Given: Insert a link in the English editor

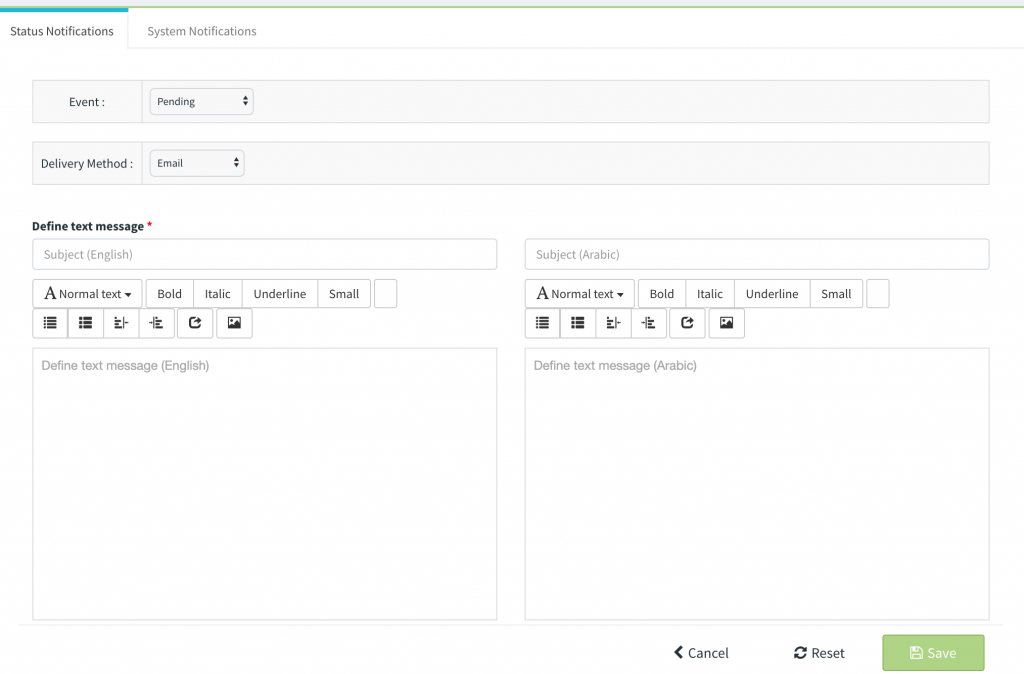Looking at the screenshot, I should point(195,323).
